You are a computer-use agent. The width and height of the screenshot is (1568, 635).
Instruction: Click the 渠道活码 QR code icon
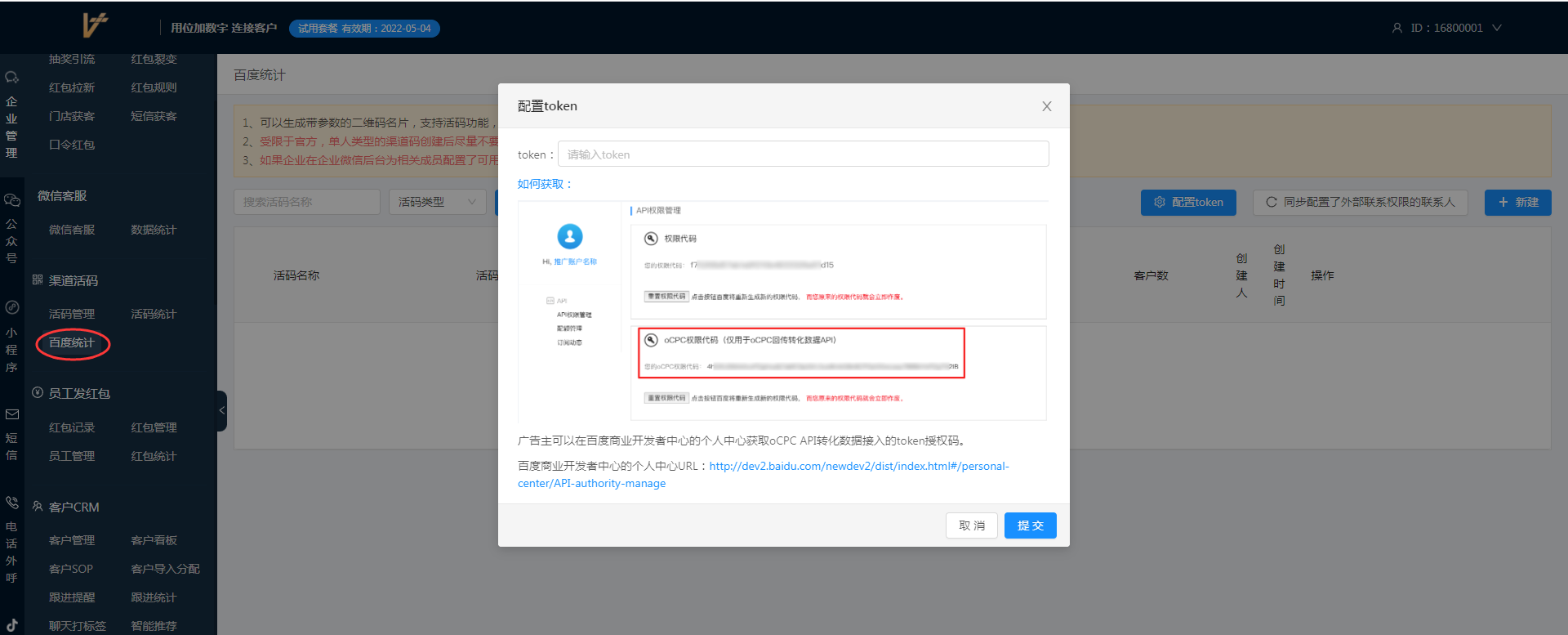point(38,280)
